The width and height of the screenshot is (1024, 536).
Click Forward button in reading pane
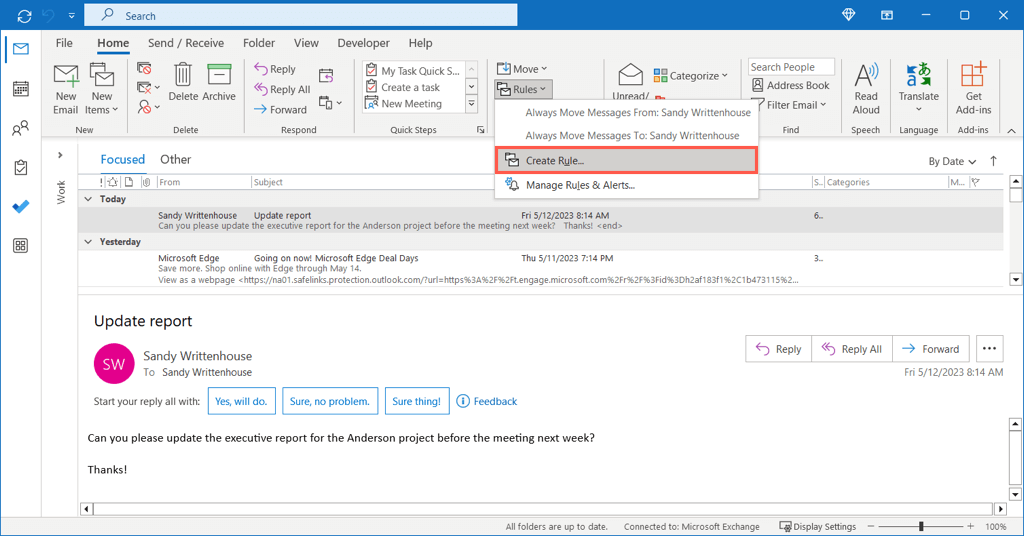pos(931,349)
